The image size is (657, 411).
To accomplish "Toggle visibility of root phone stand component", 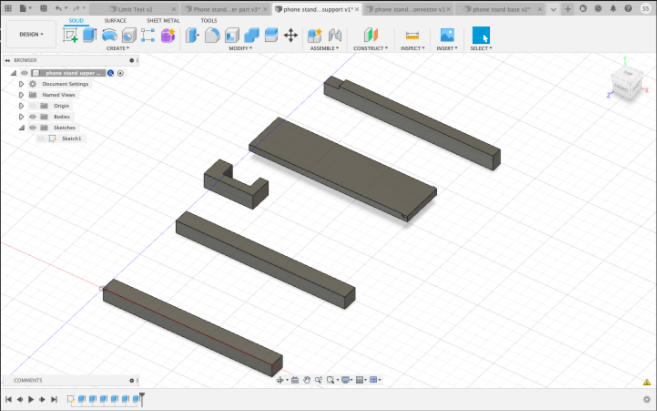I will [x=24, y=73].
